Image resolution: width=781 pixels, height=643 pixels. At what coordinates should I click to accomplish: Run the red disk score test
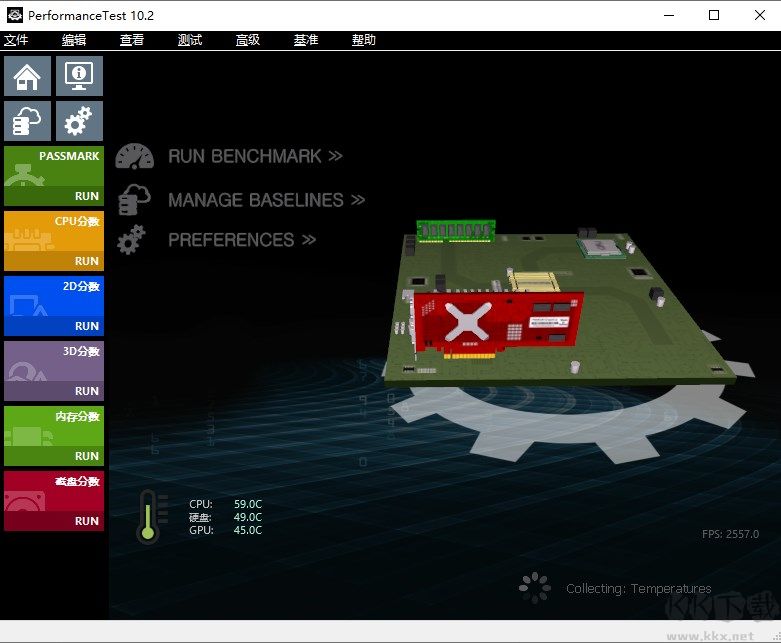[x=87, y=521]
